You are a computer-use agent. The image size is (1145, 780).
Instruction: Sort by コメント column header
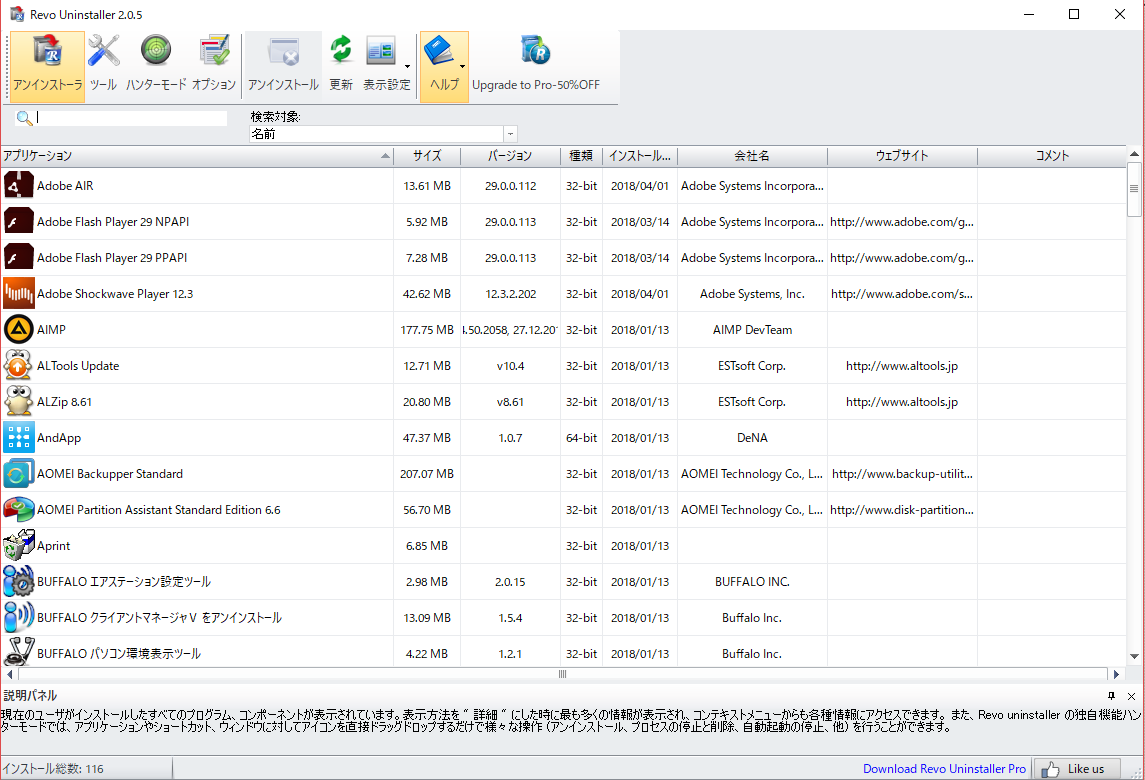click(x=1052, y=156)
